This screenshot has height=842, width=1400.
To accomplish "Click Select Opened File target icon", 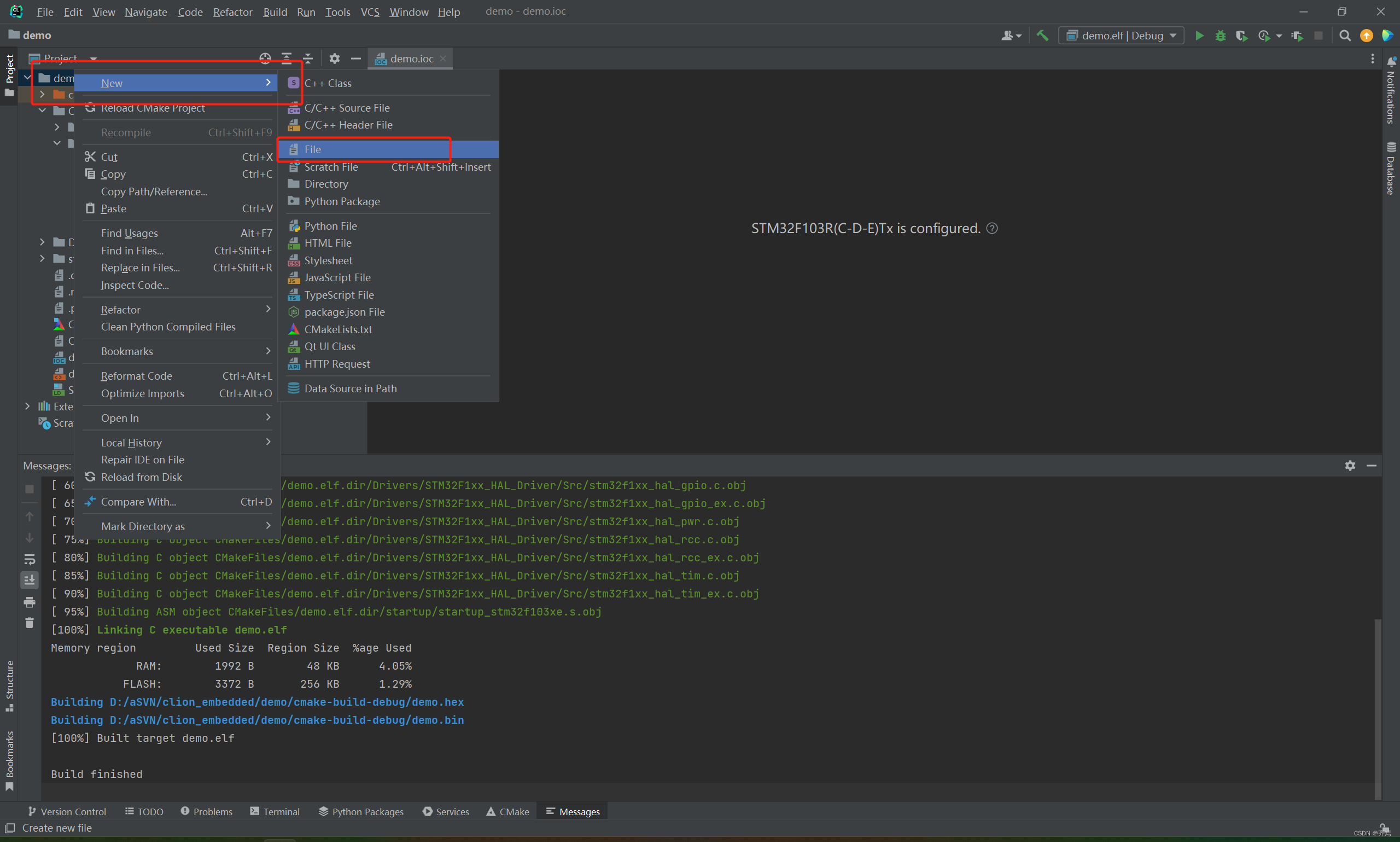I will [265, 59].
